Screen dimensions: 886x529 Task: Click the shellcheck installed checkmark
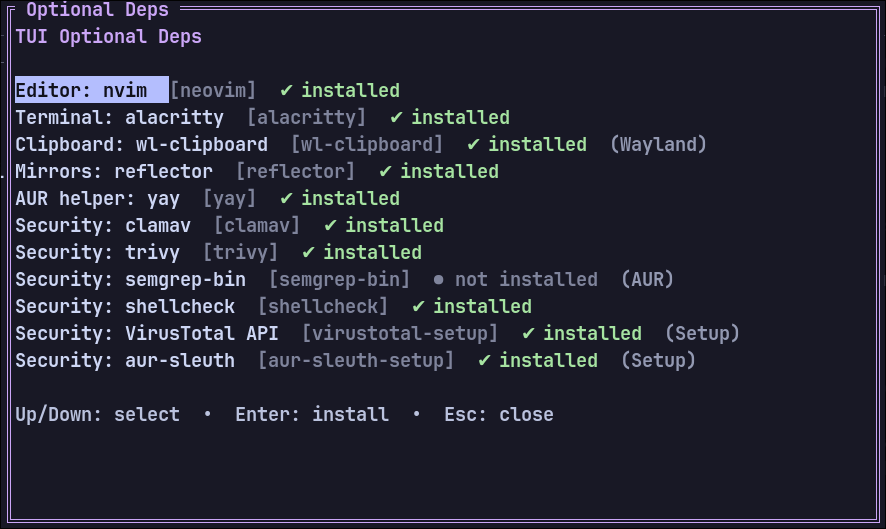[418, 307]
